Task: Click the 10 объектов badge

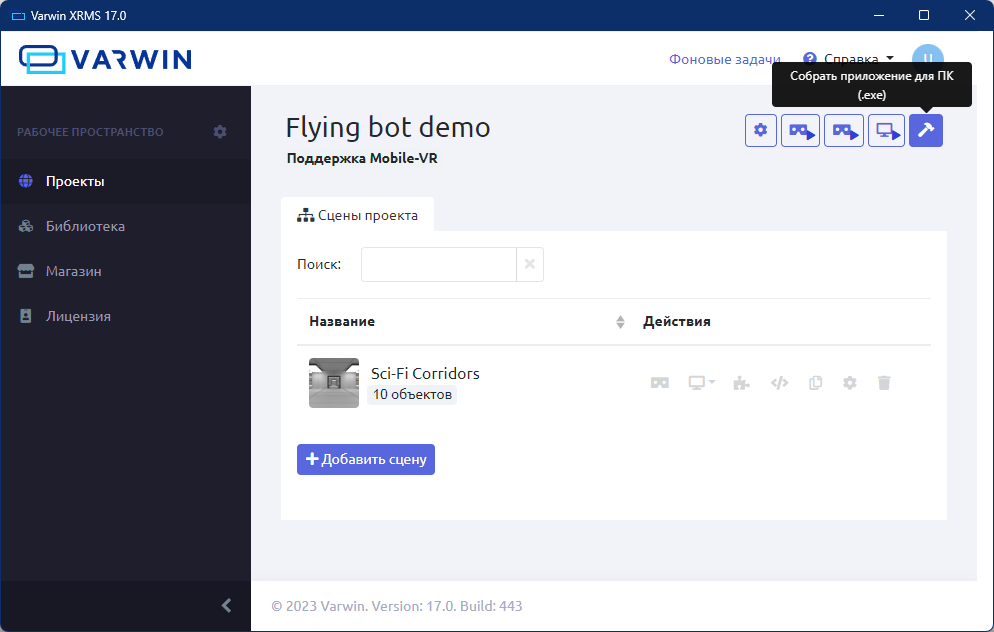Action: pyautogui.click(x=412, y=394)
